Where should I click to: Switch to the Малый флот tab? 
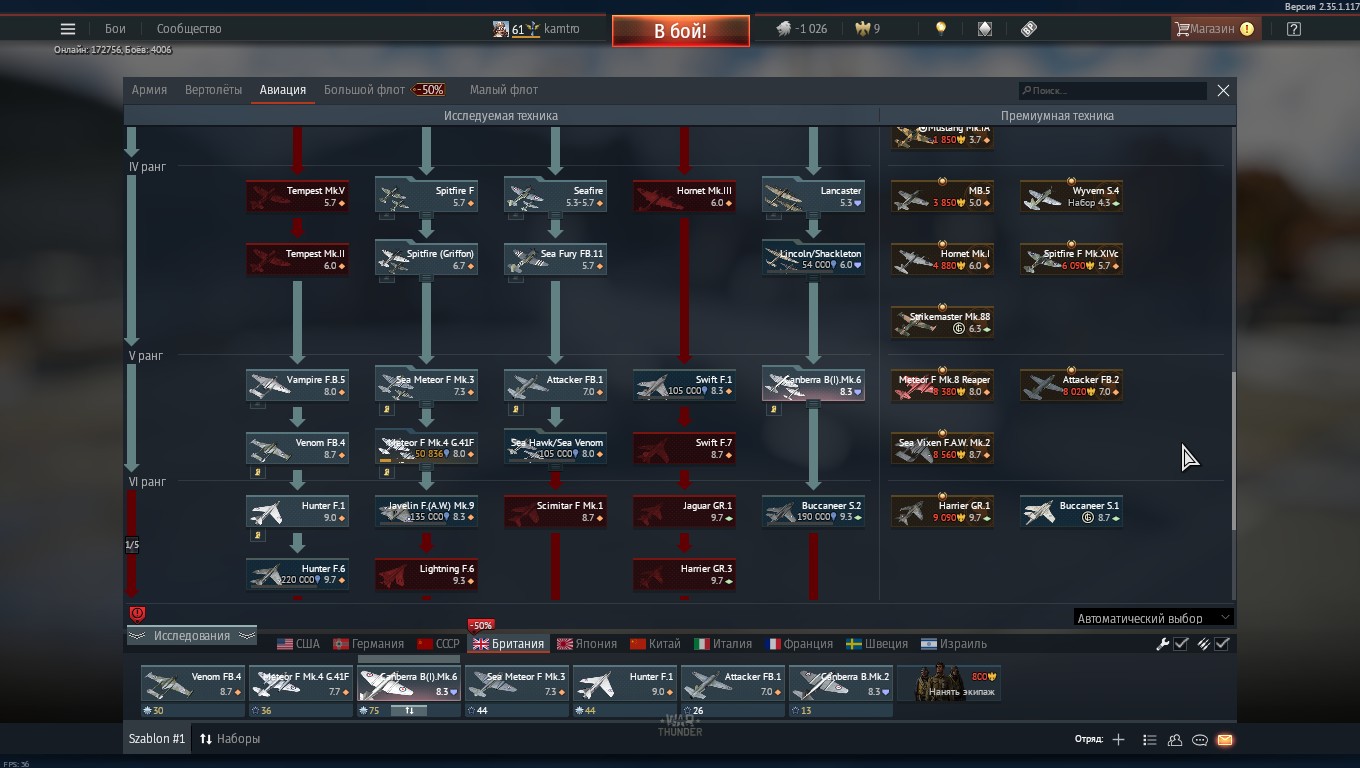(x=504, y=90)
